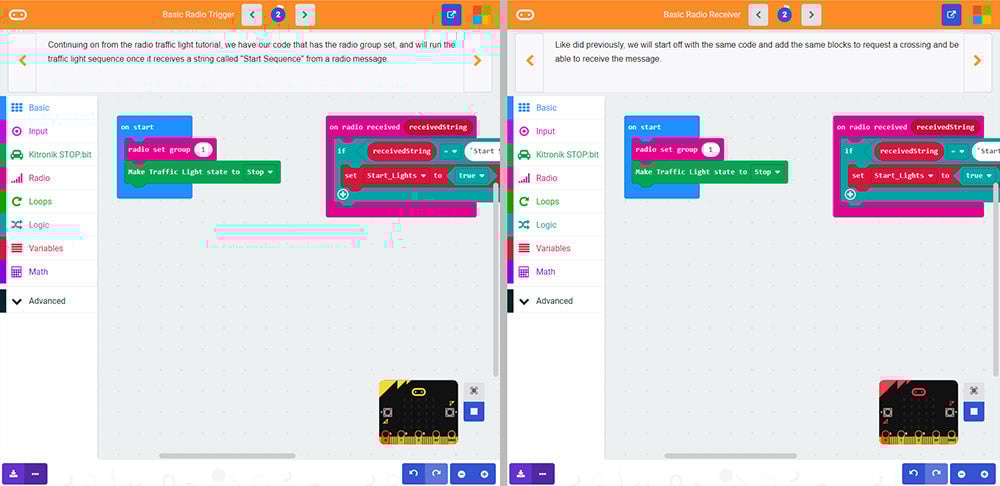Stop the simulator in Receiver window
Viewport: 1000px width, 486px height.
coord(973,411)
